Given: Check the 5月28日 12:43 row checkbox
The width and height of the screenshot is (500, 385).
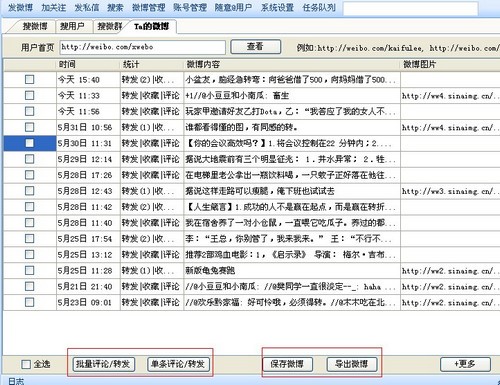Looking at the screenshot, I should coord(30,191).
